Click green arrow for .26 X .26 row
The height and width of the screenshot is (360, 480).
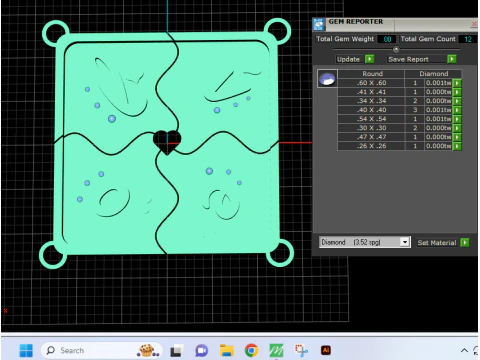pos(457,146)
